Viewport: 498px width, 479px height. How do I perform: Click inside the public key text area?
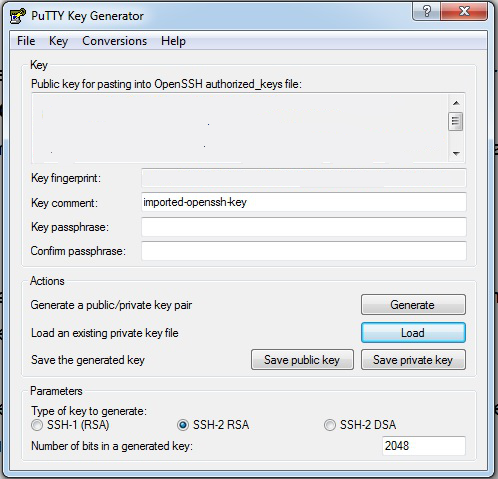point(240,128)
